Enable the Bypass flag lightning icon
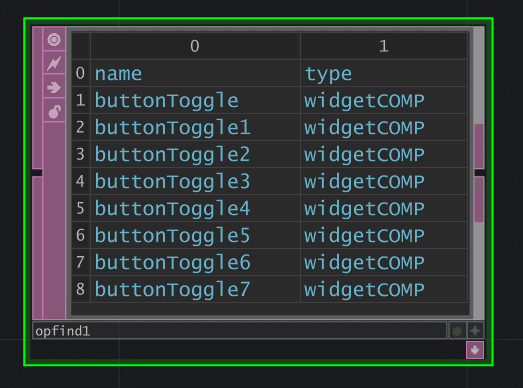 coord(54,63)
